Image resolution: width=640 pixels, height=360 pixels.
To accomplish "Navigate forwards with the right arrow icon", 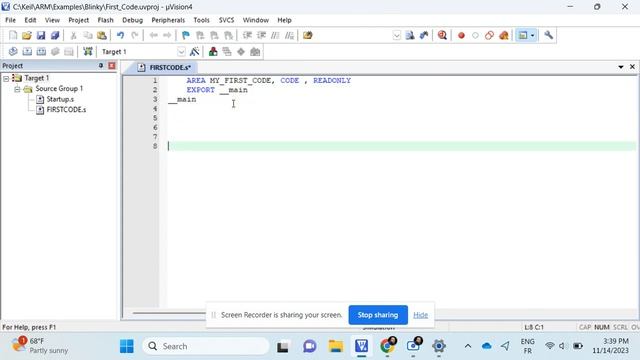I will pos(167,36).
